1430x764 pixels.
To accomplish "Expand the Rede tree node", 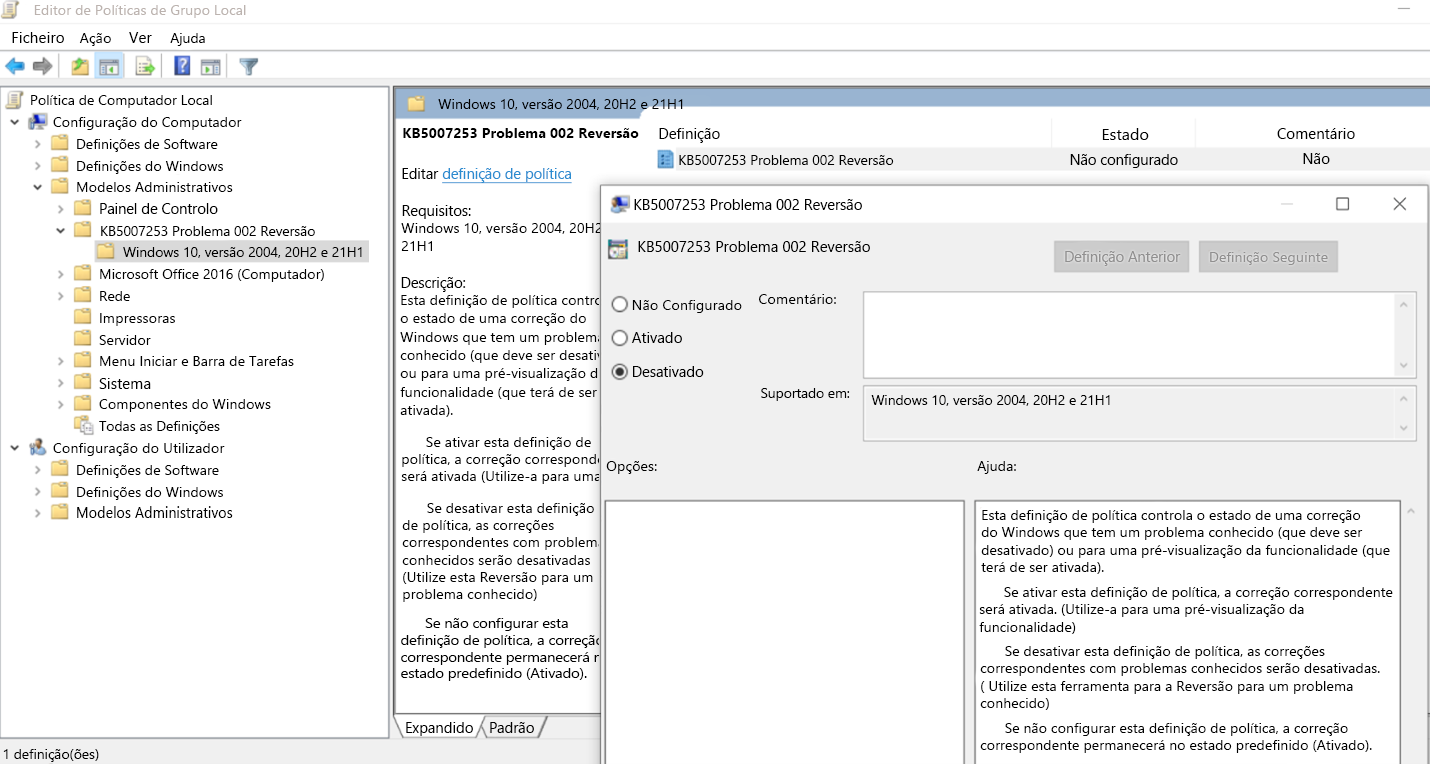I will [61, 296].
